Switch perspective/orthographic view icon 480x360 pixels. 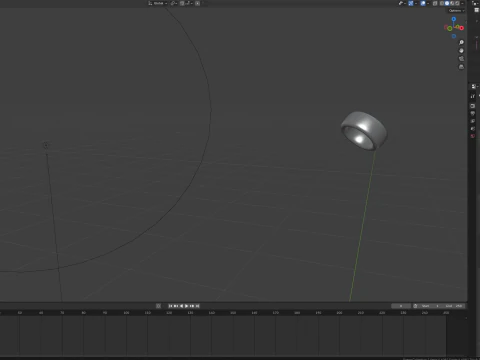click(461, 67)
